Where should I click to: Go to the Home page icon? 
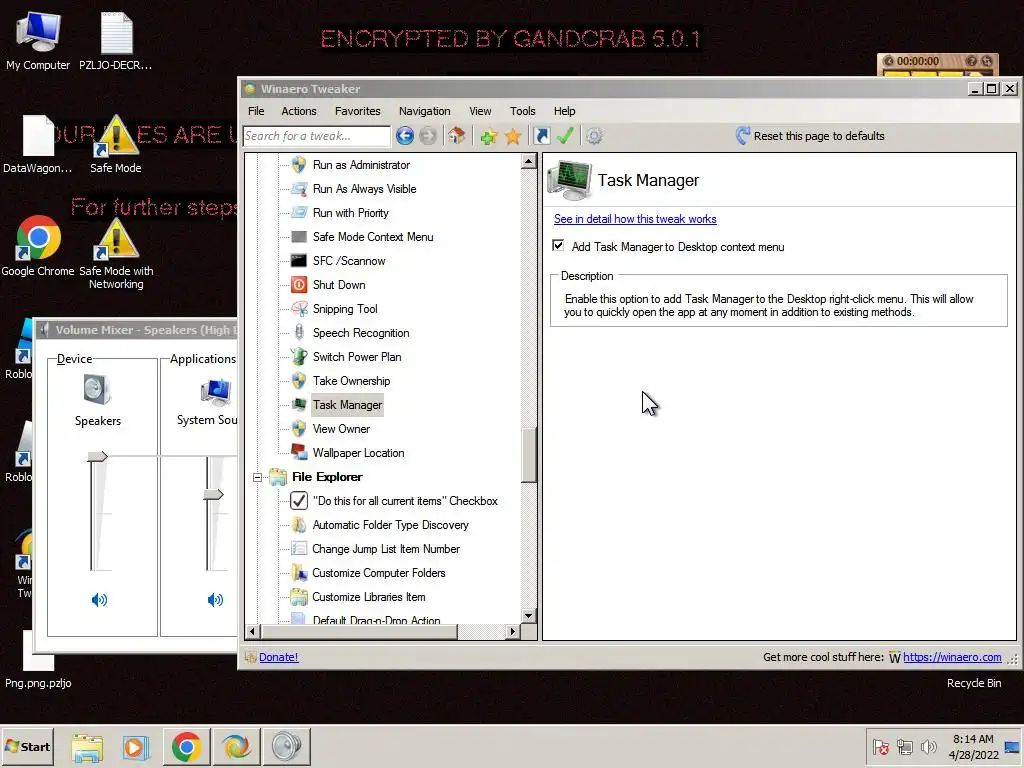[456, 136]
